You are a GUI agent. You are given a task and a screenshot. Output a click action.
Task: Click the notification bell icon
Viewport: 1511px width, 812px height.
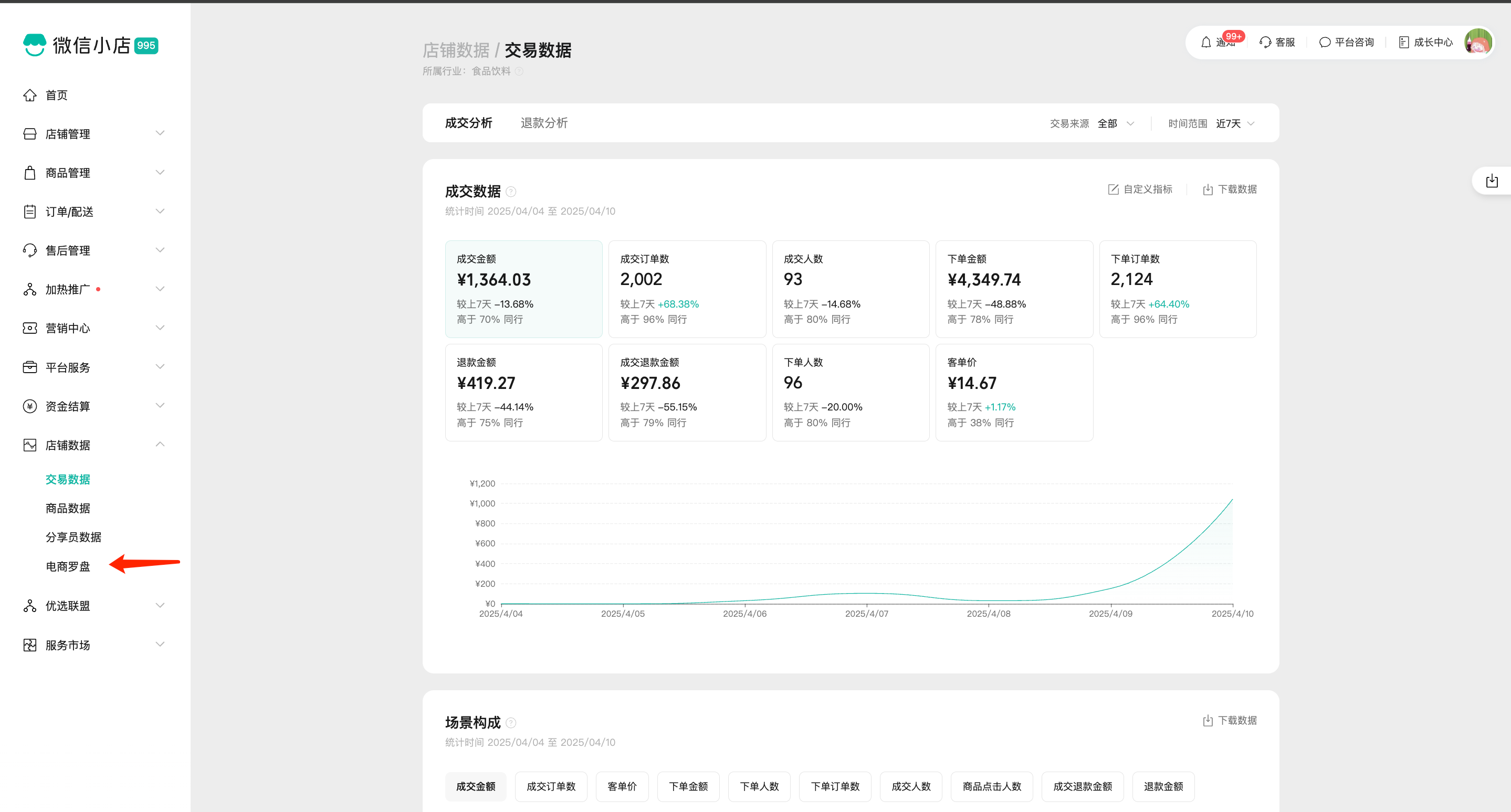[1205, 42]
